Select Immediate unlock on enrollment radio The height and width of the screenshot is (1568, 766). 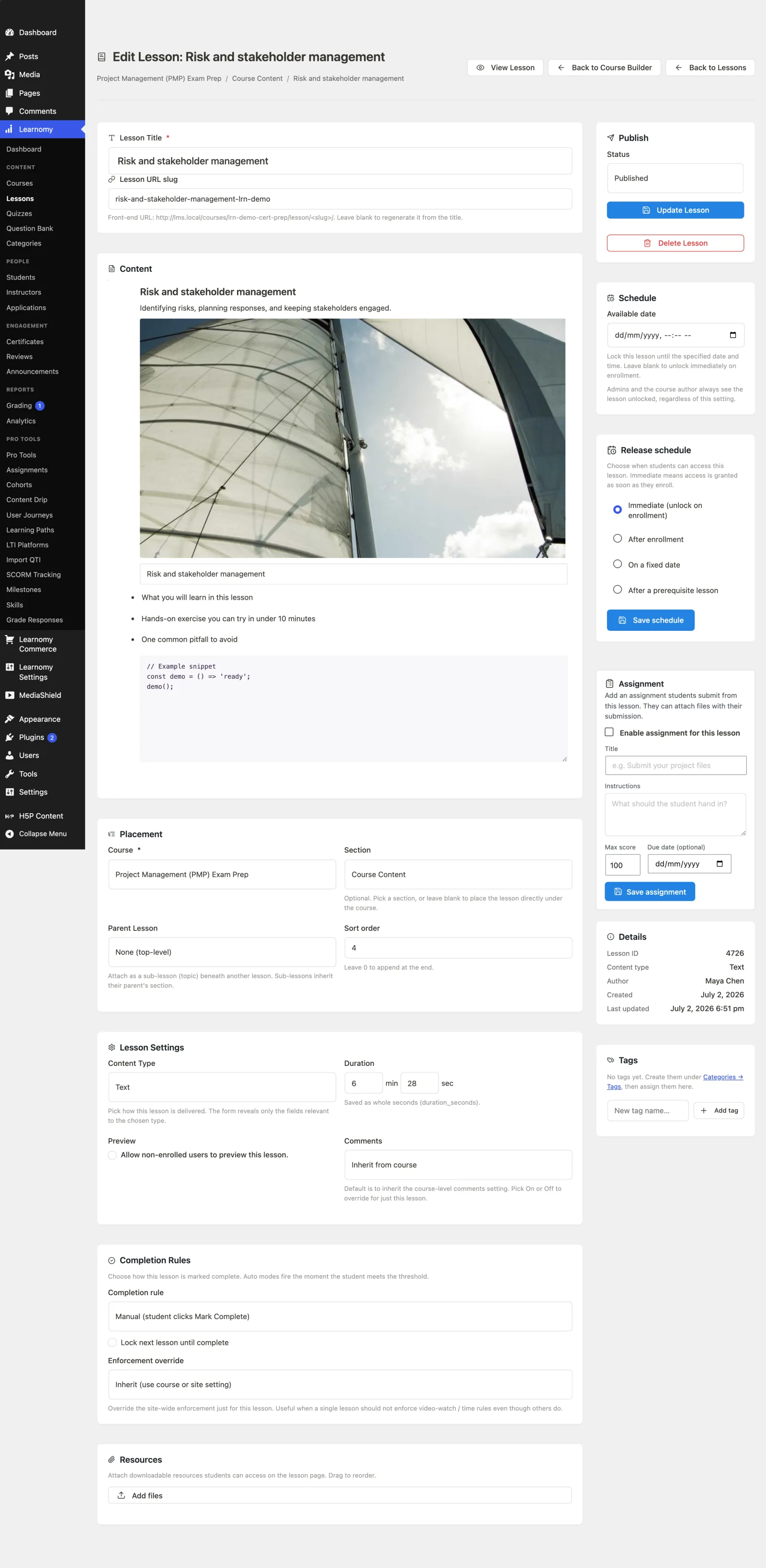pyautogui.click(x=618, y=509)
